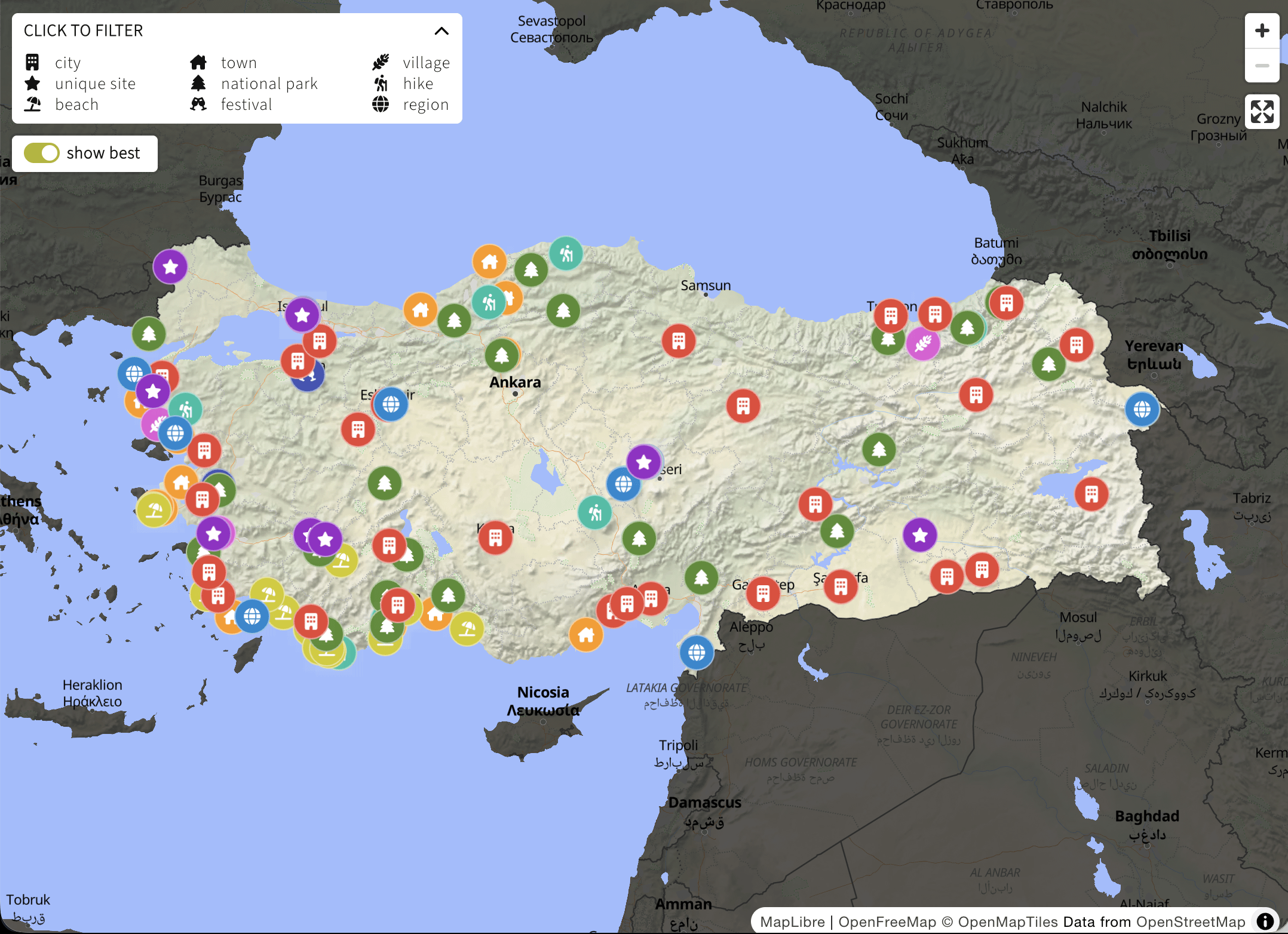
Task: Zoom in on the map
Action: coord(1262,30)
